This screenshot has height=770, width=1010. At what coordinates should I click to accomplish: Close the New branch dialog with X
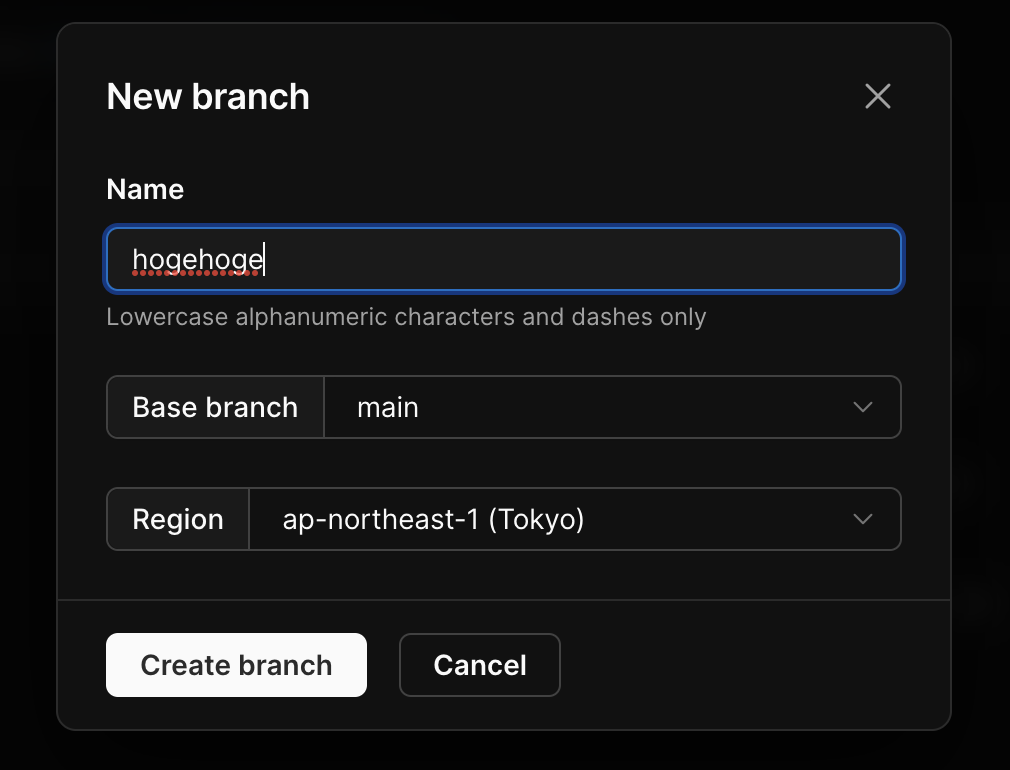pos(877,96)
